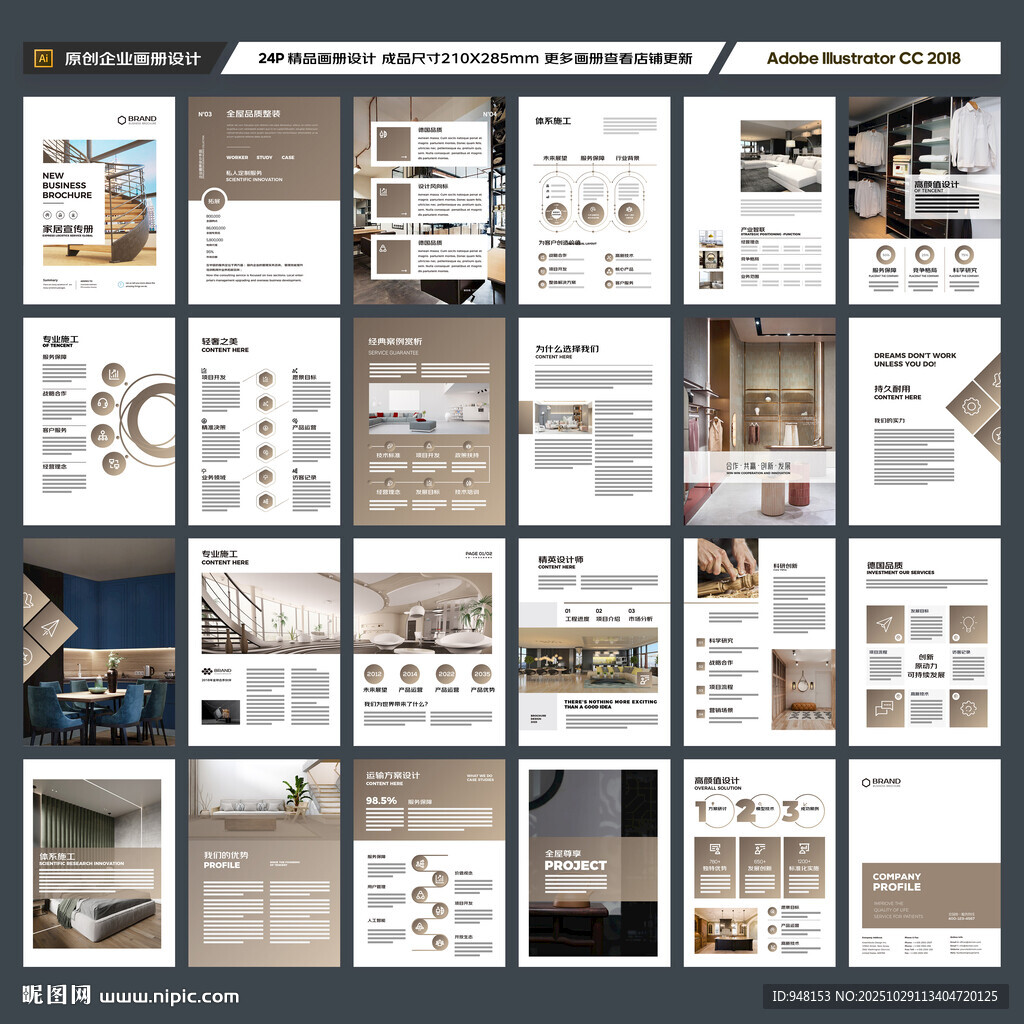Click the 昵图网 logo in bottom left

tap(56, 995)
